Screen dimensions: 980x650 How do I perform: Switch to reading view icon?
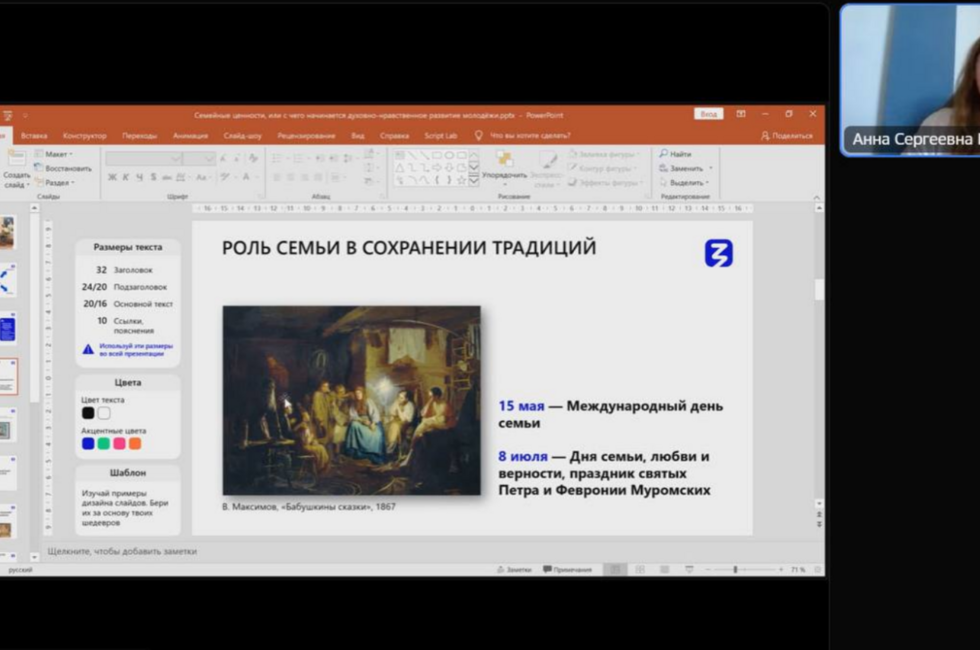tap(664, 569)
